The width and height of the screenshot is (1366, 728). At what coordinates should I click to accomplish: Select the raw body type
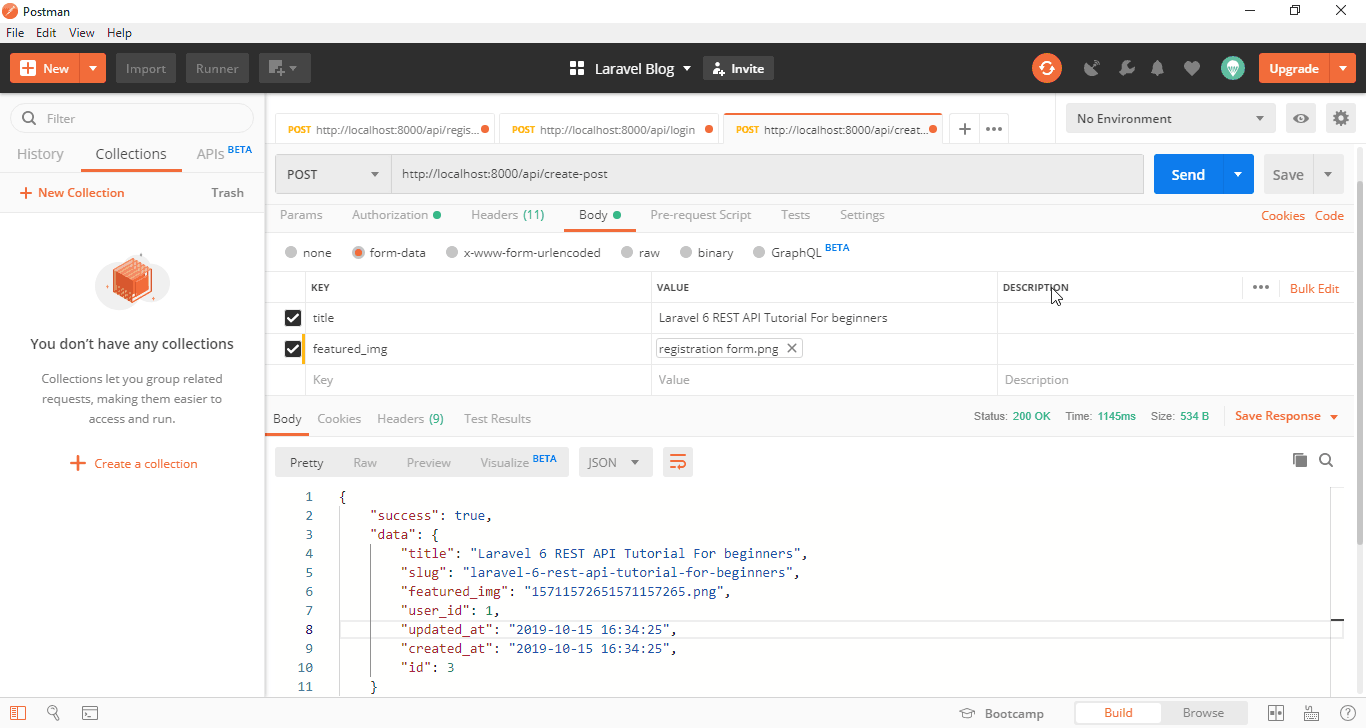click(x=627, y=253)
